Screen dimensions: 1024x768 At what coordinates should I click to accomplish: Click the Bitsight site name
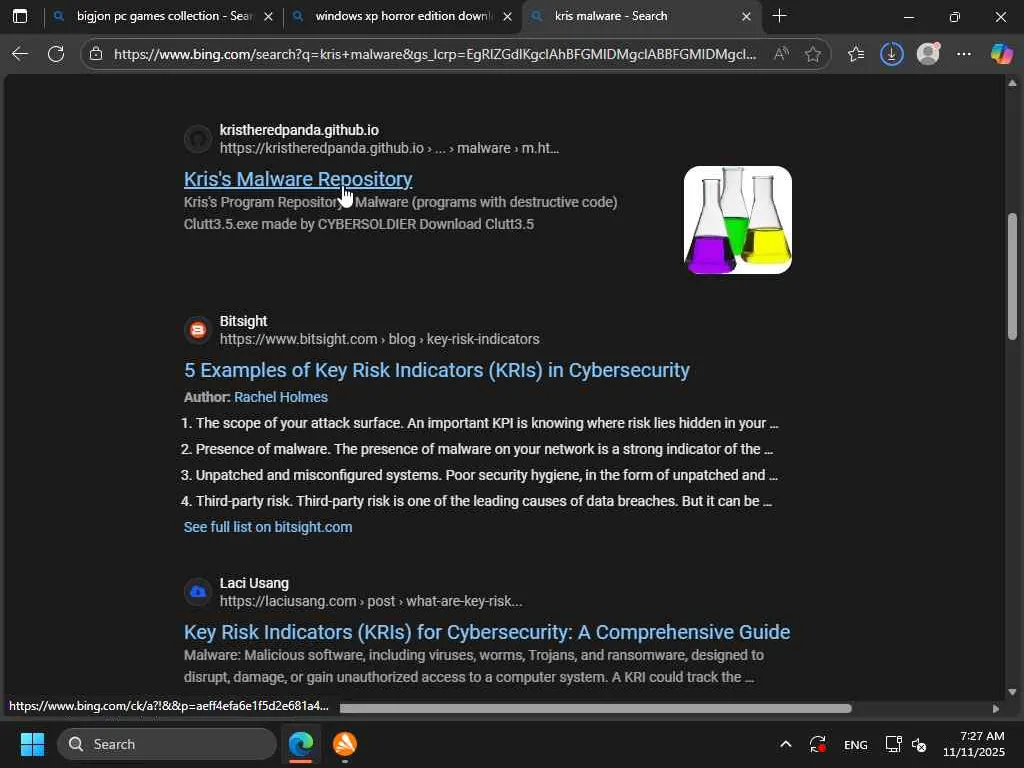pos(244,321)
